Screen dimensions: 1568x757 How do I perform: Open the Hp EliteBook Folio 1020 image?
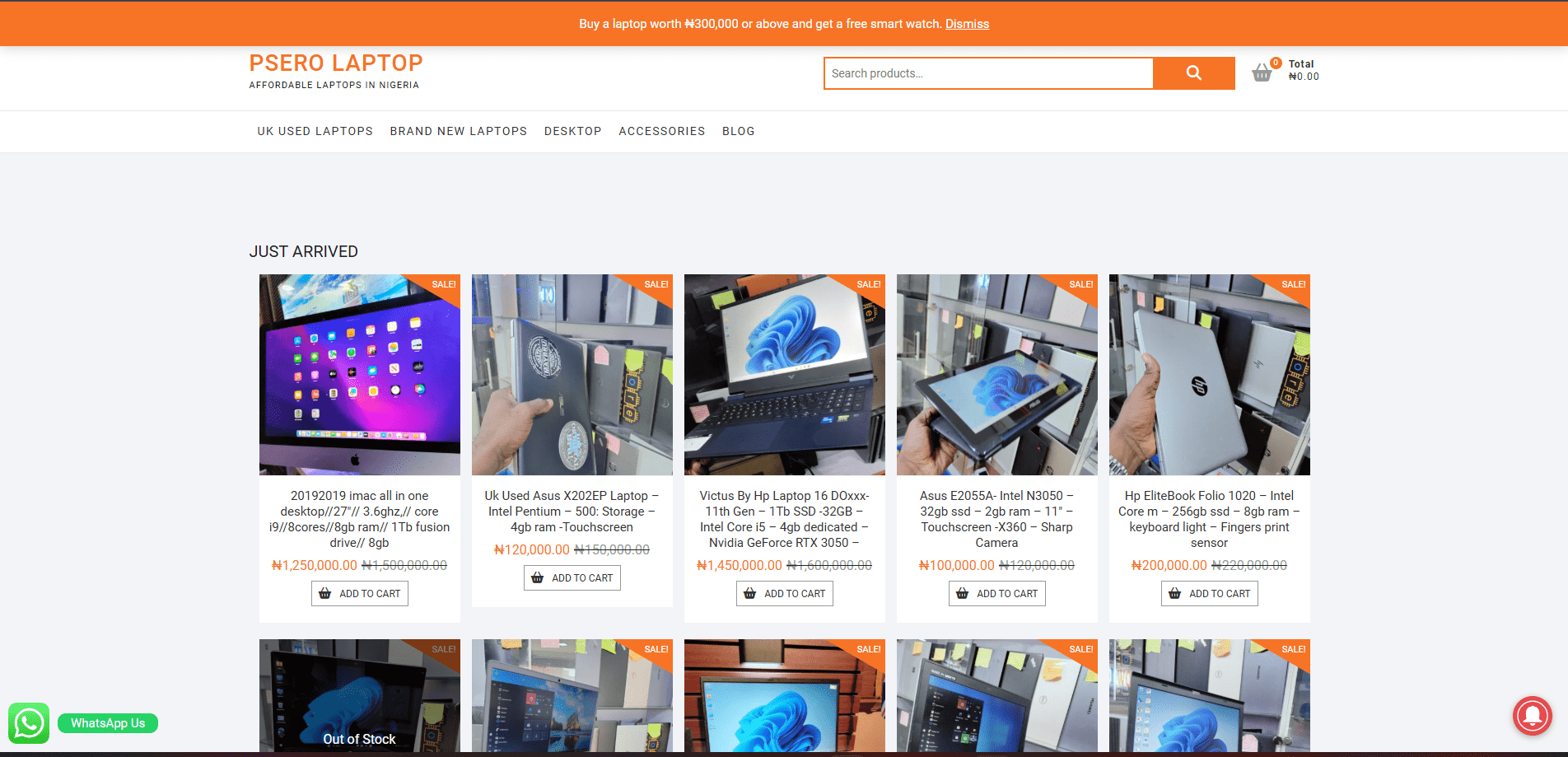1210,375
